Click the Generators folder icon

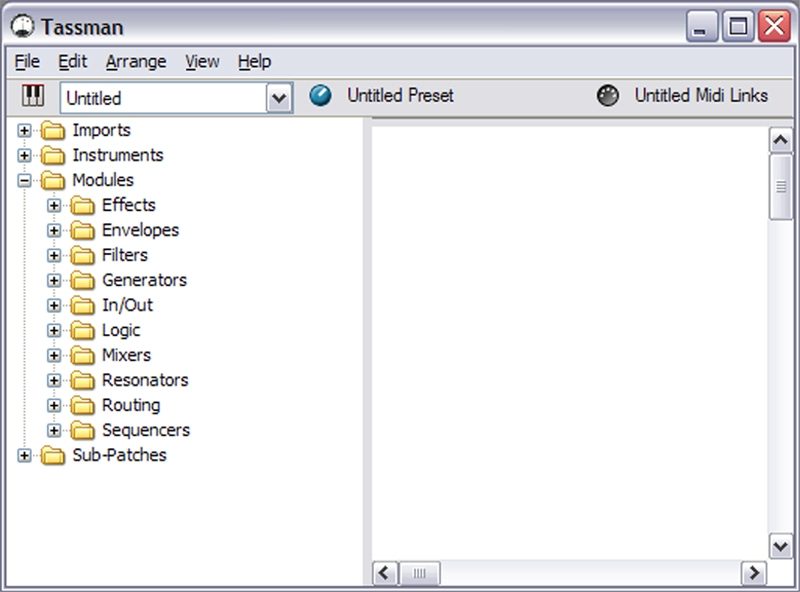click(83, 281)
